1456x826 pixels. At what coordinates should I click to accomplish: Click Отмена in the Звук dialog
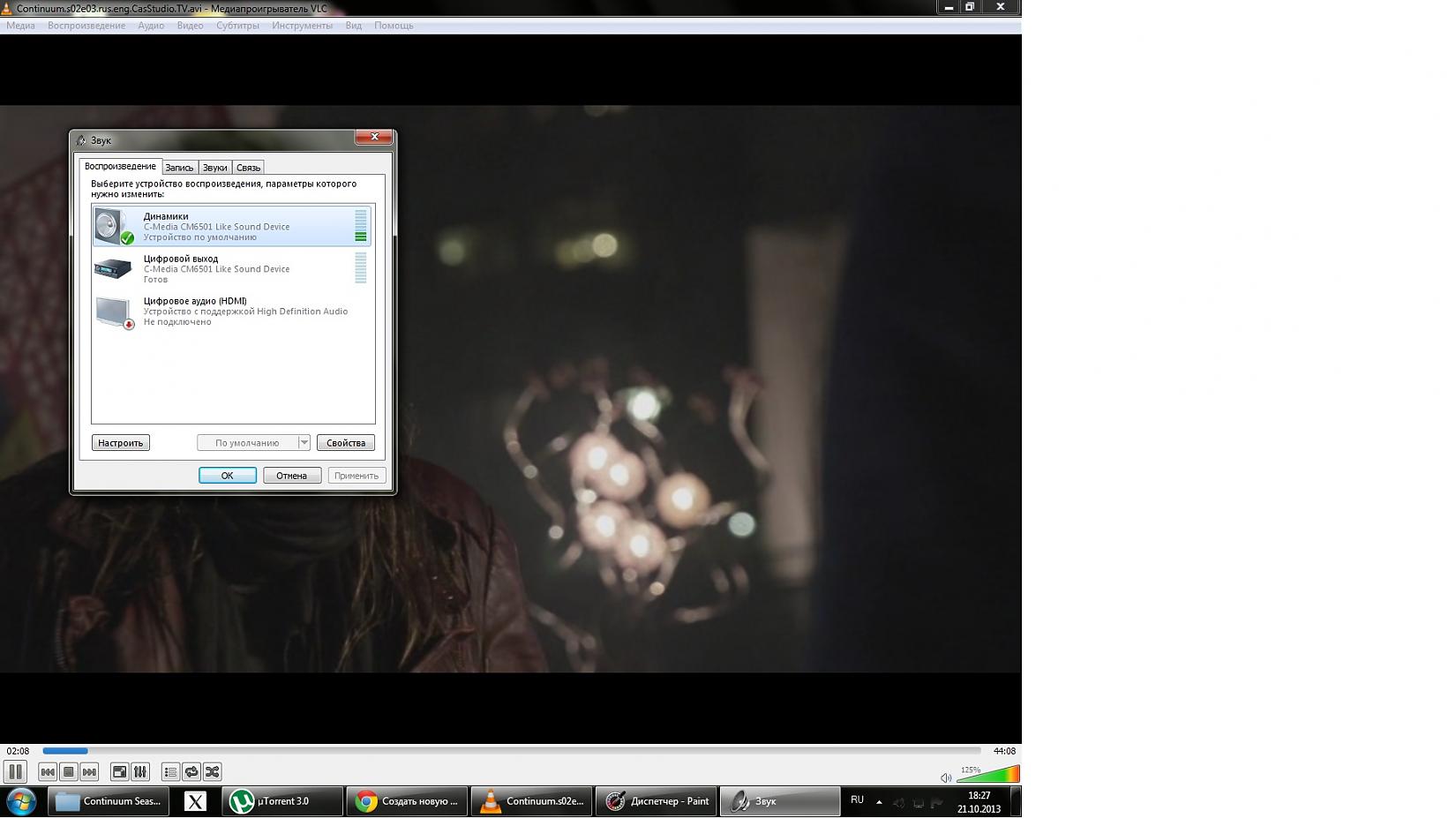292,476
